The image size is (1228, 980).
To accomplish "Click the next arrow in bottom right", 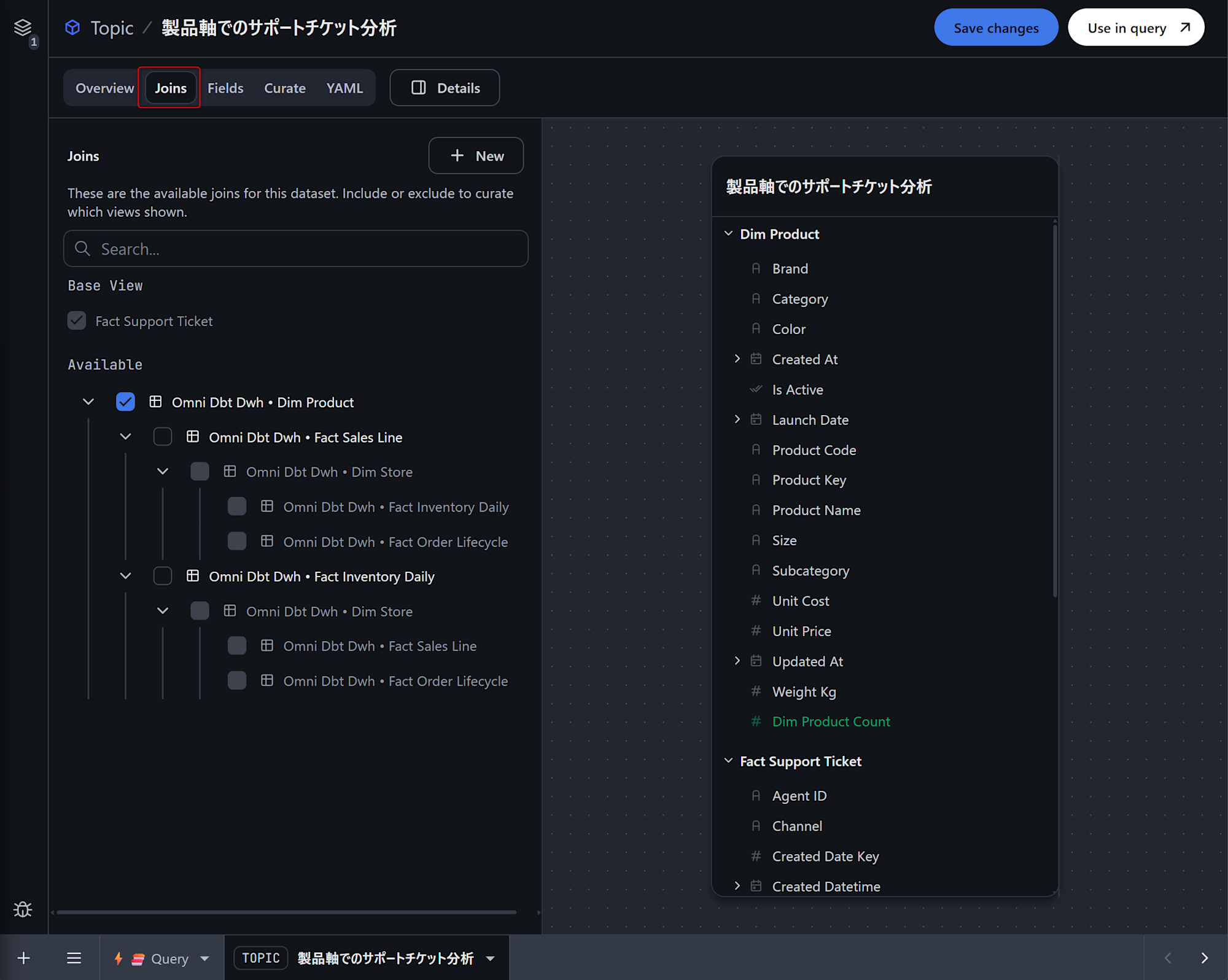I will click(1204, 958).
